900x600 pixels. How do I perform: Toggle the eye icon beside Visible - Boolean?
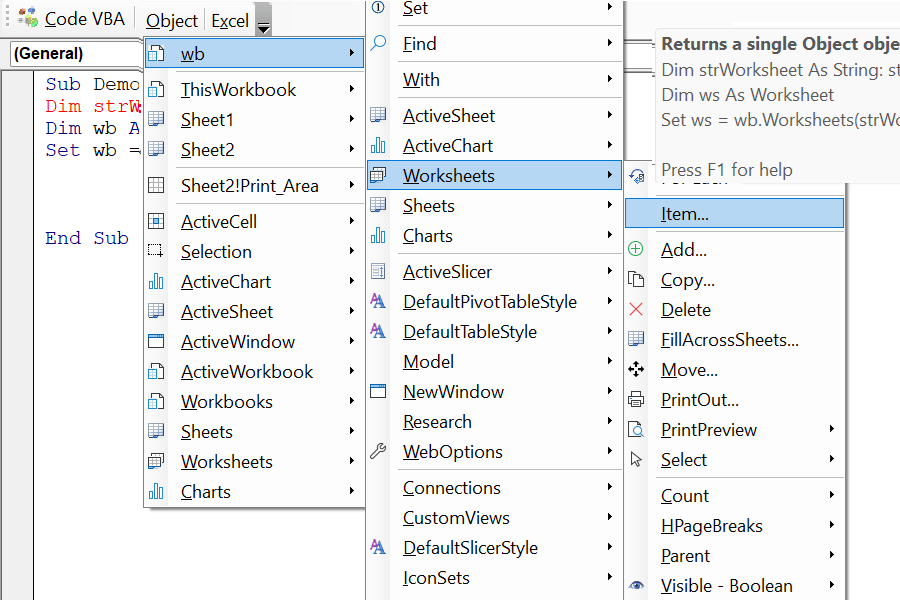(x=637, y=585)
